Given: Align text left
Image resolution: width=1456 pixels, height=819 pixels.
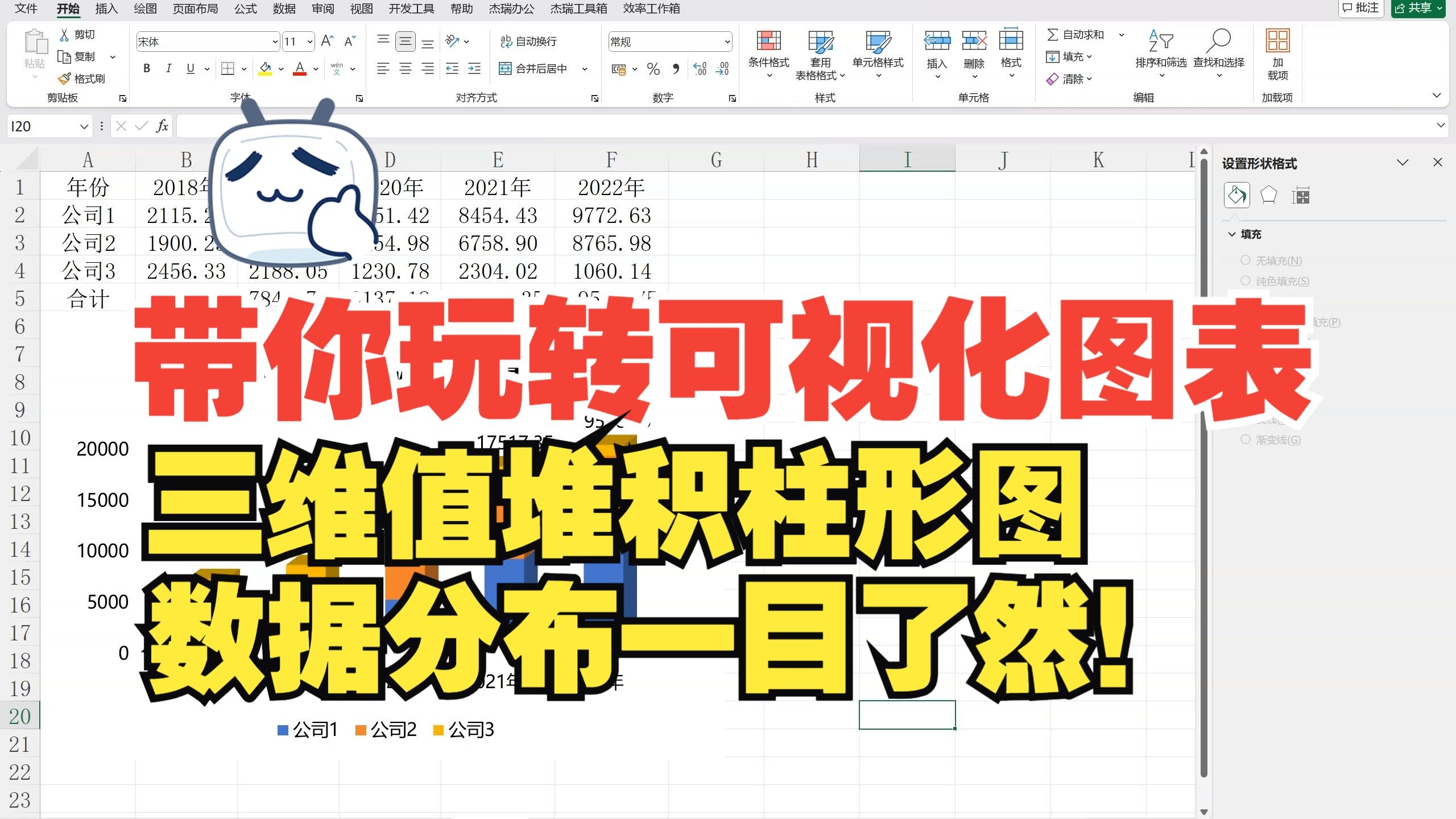Looking at the screenshot, I should pyautogui.click(x=383, y=69).
